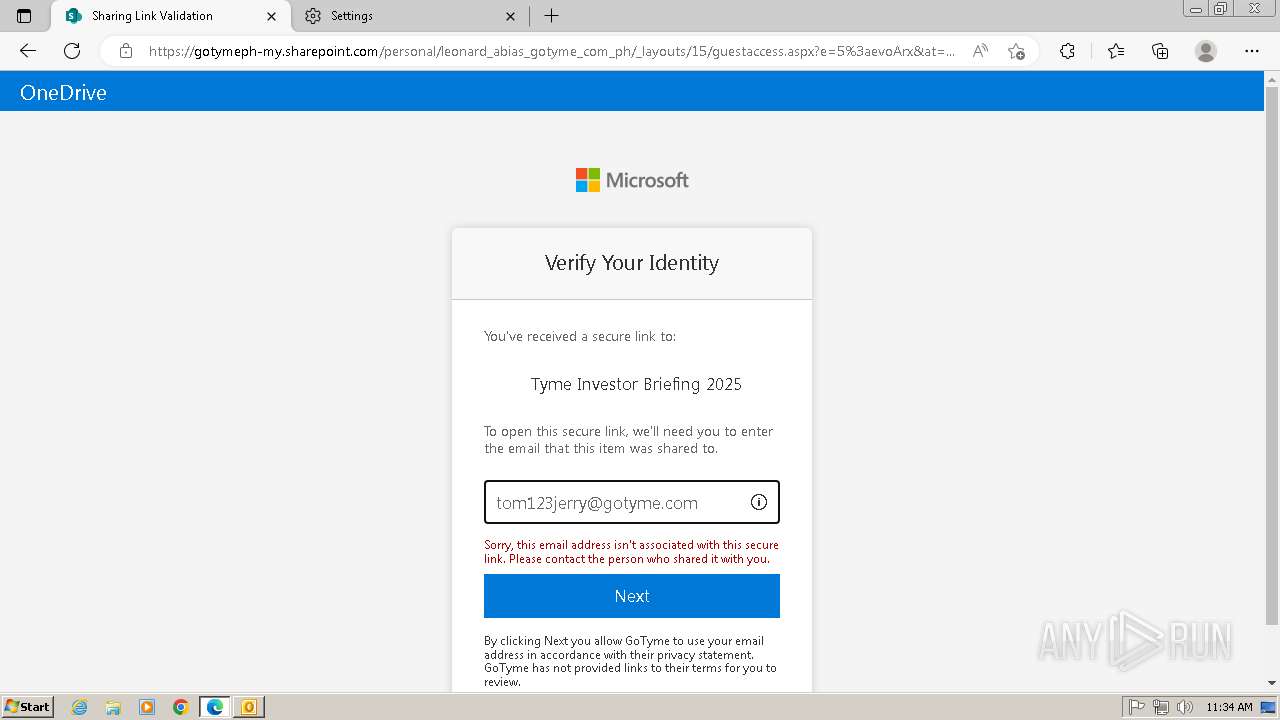The width and height of the screenshot is (1280, 720).
Task: View site information via the lock icon
Action: 126,51
